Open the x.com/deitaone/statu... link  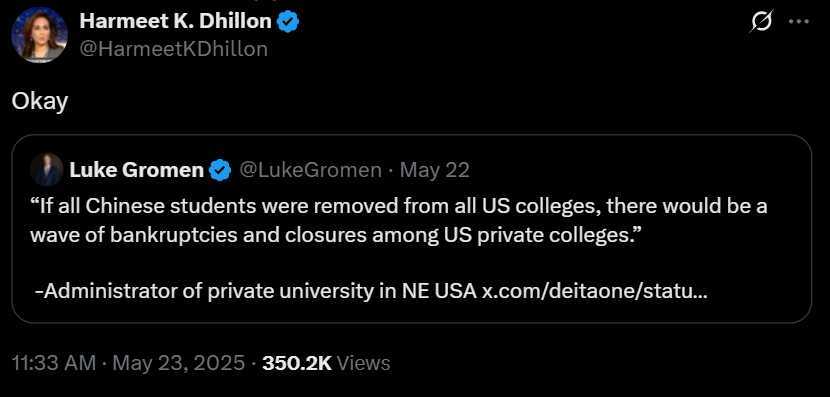coord(594,291)
